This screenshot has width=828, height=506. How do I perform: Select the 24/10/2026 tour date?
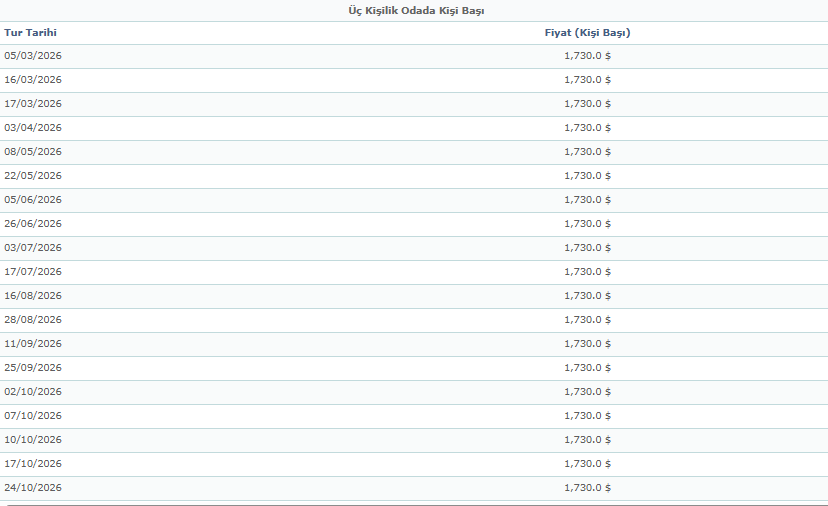coord(33,488)
